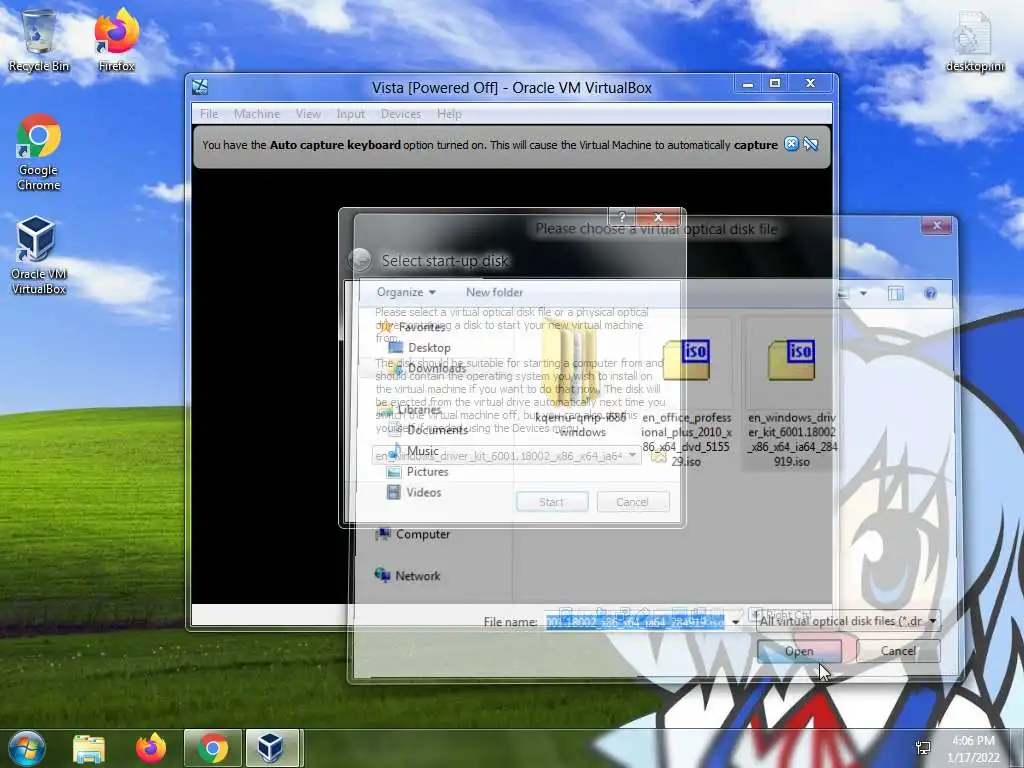Dismiss the auto capture keyboard notification
Viewport: 1024px width, 768px height.
point(792,144)
